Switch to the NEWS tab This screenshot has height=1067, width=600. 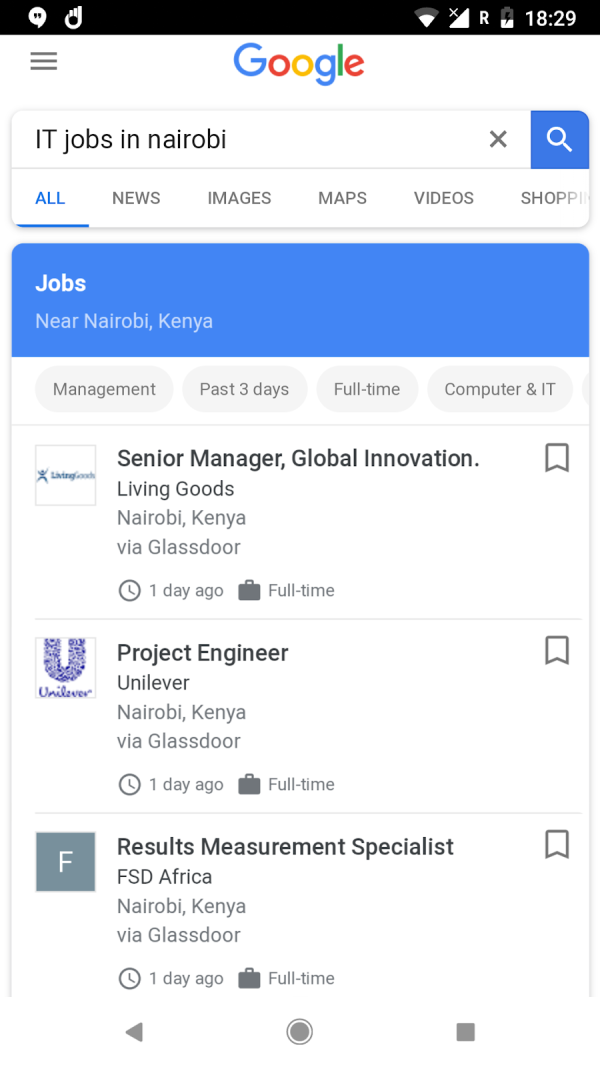pos(135,198)
